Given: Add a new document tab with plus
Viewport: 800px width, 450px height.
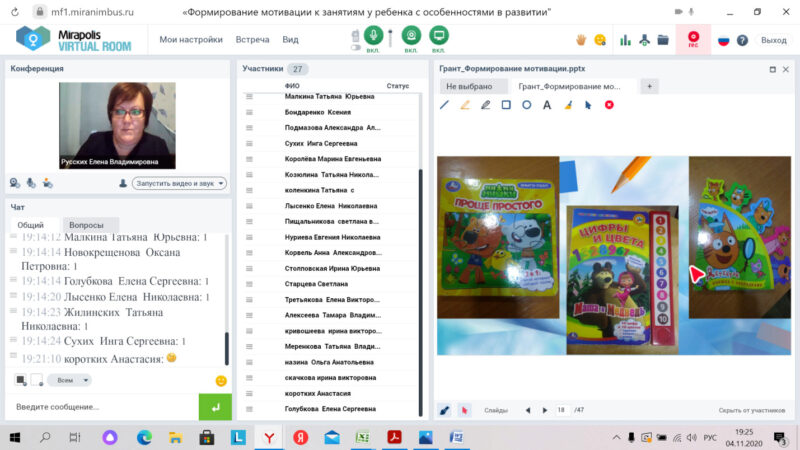Looking at the screenshot, I should [x=649, y=86].
